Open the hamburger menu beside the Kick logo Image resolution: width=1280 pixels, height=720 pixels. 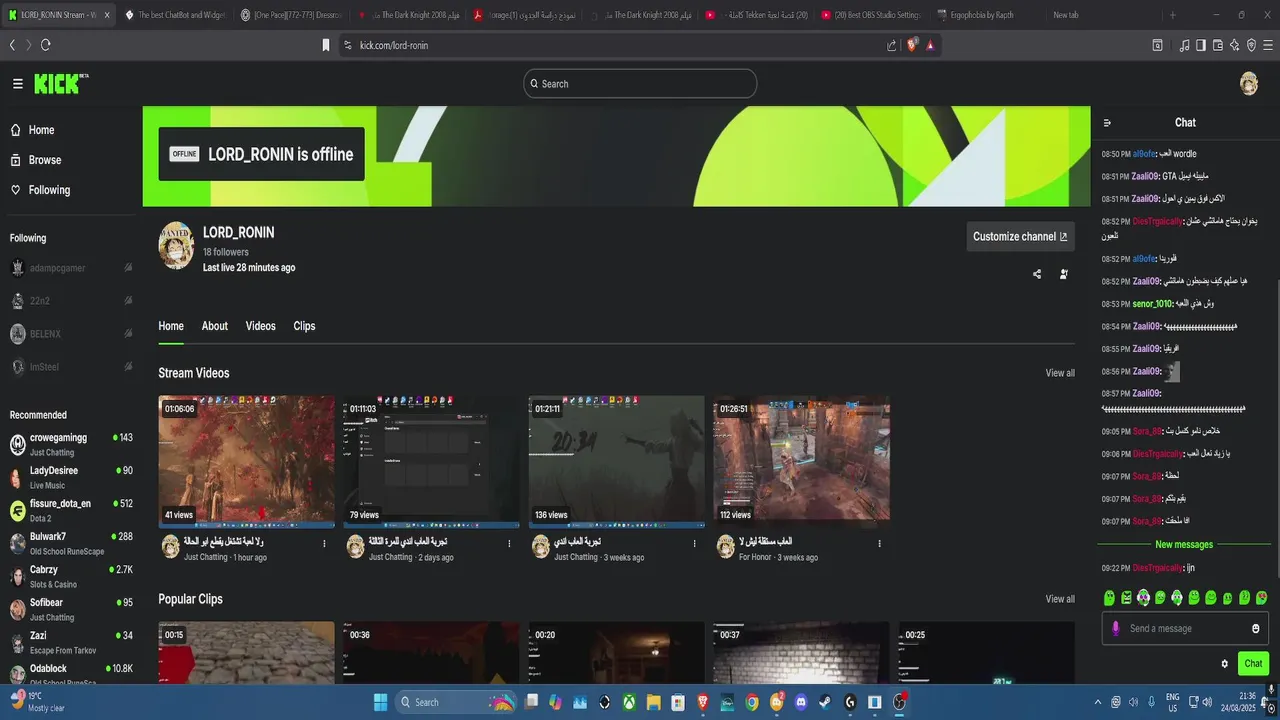tap(17, 84)
